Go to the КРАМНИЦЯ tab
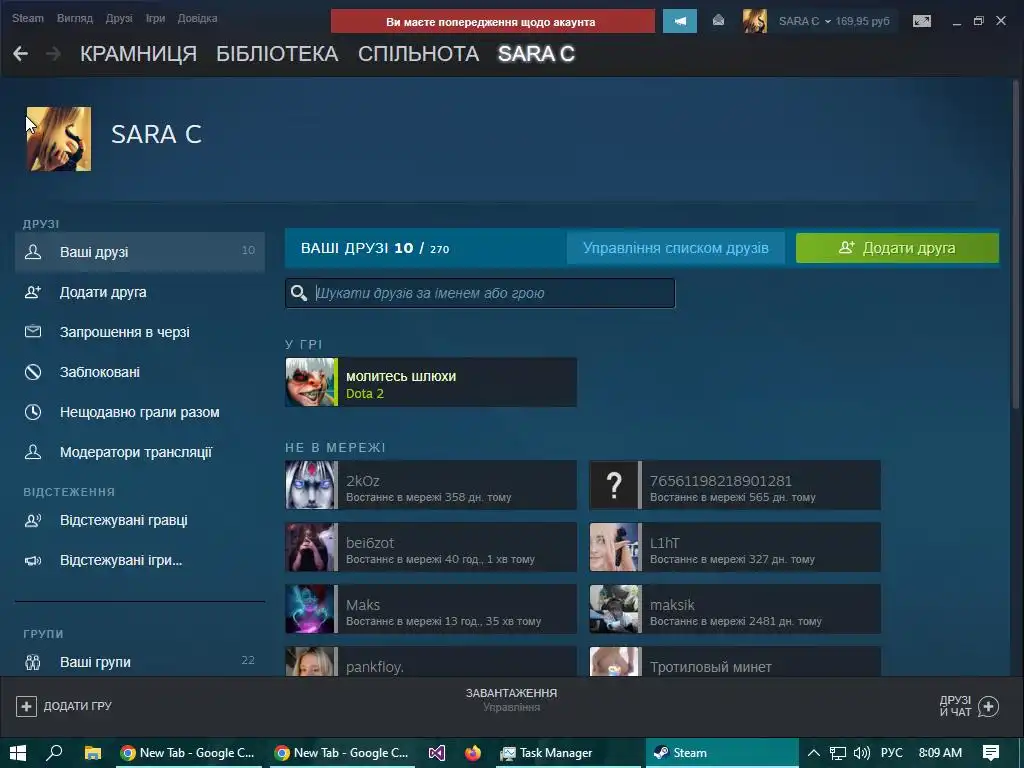The height and width of the screenshot is (768, 1024). 138,54
